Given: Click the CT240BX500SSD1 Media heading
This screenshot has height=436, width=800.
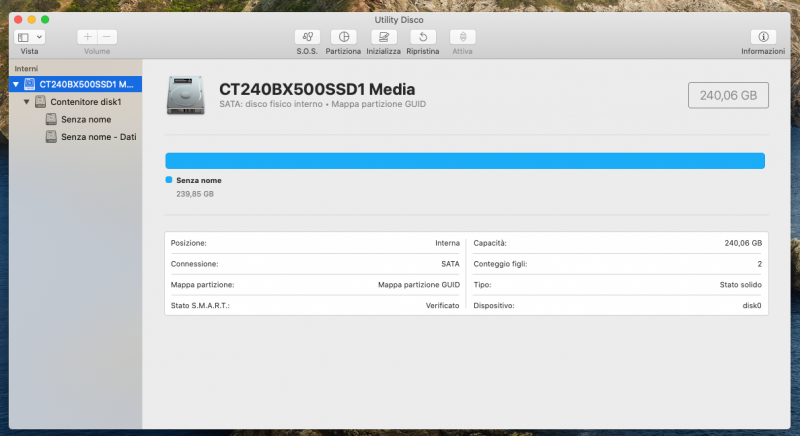Looking at the screenshot, I should coord(317,89).
